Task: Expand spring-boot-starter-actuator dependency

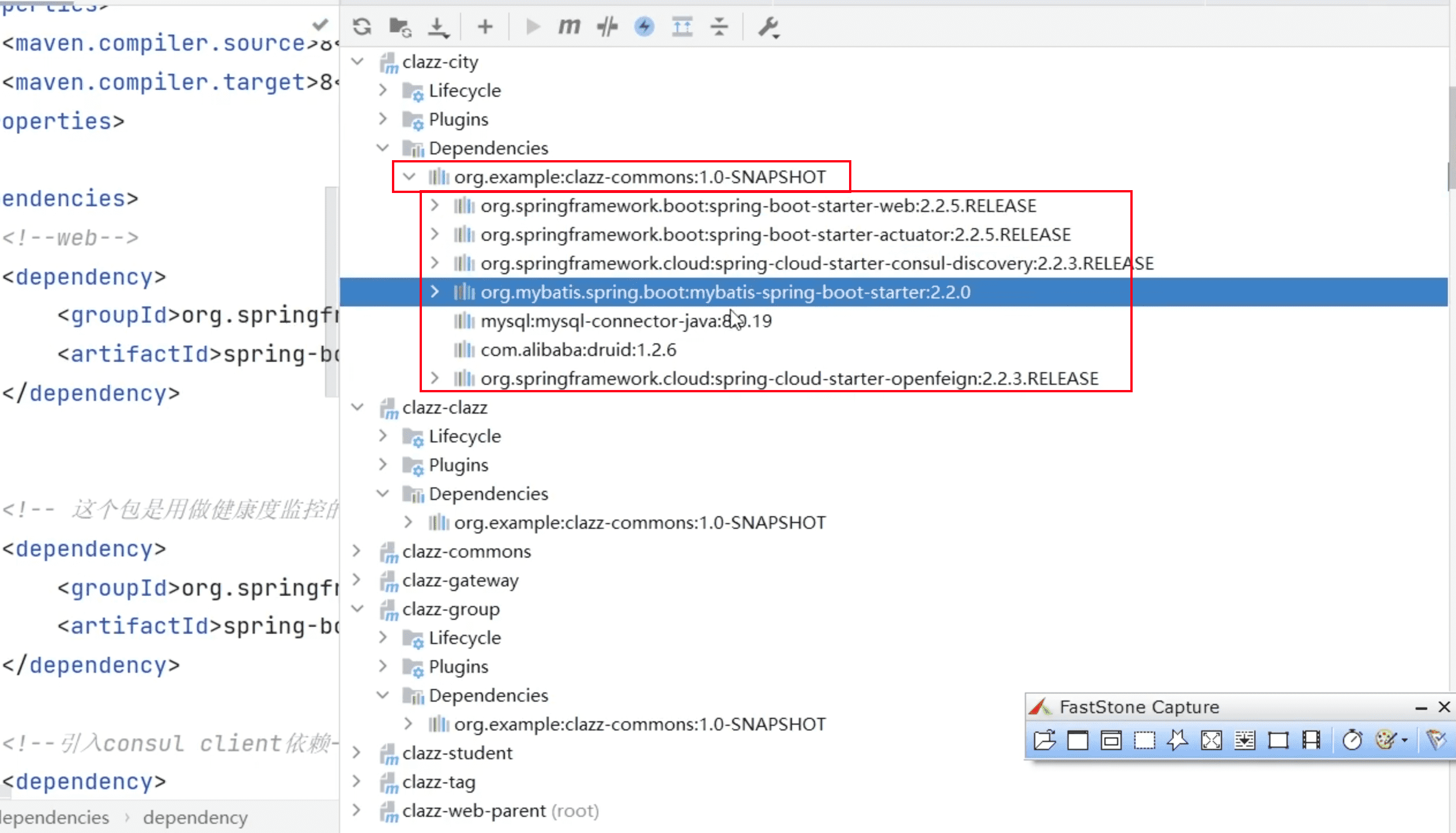Action: [x=435, y=234]
